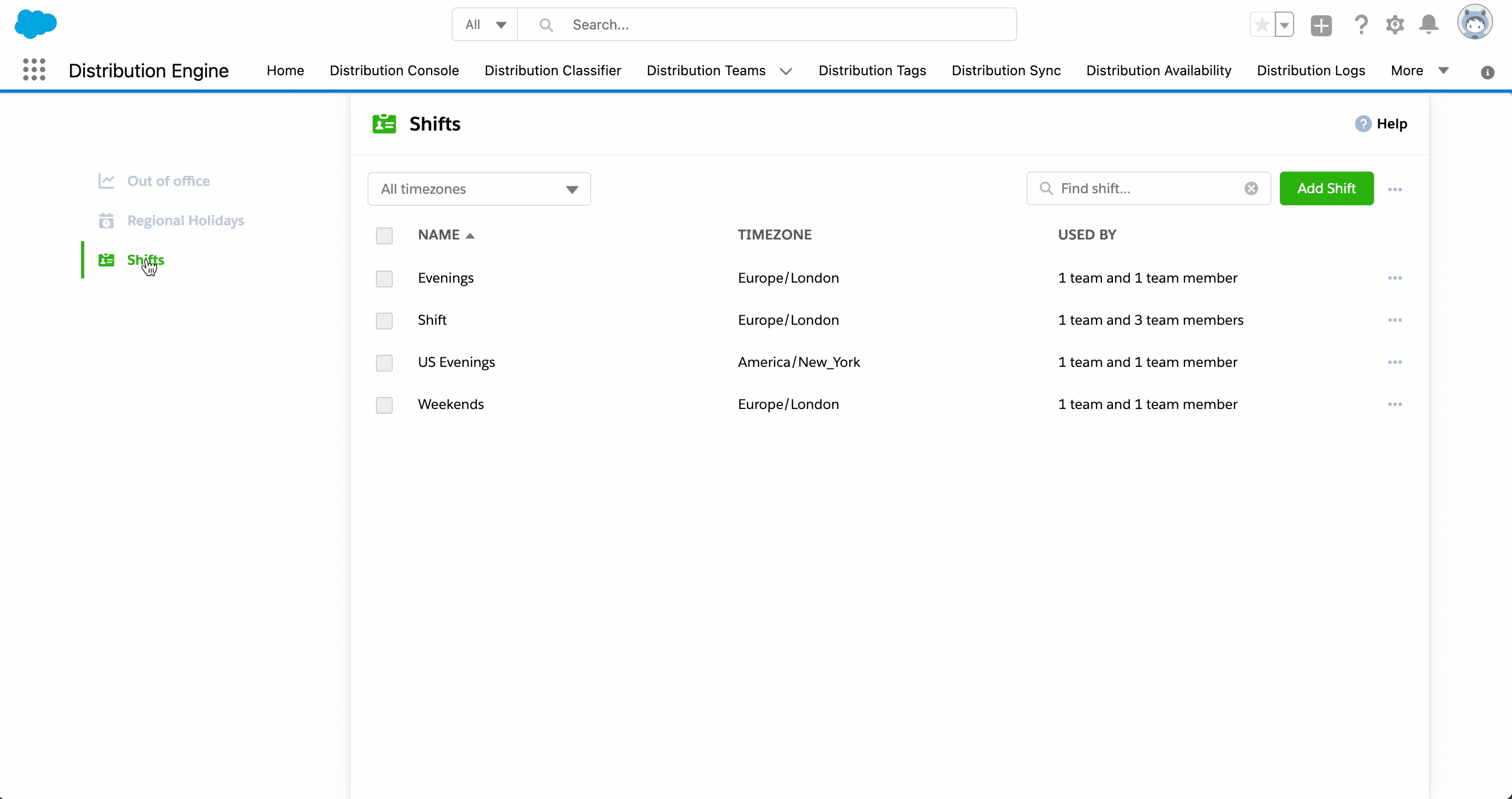The height and width of the screenshot is (799, 1512).
Task: Click the Regional Holidays calendar icon
Action: 106,221
